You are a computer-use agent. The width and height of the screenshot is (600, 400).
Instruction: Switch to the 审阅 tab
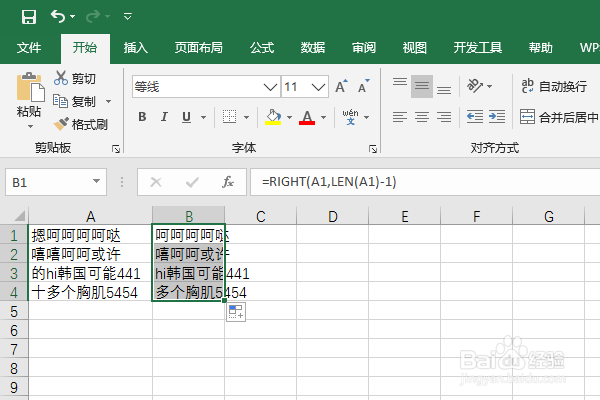point(364,48)
